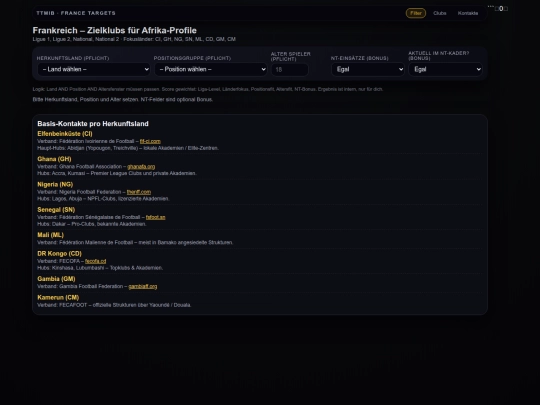Open the gambiaff.org link
Viewport: 540px width, 405px height.
coord(143,287)
